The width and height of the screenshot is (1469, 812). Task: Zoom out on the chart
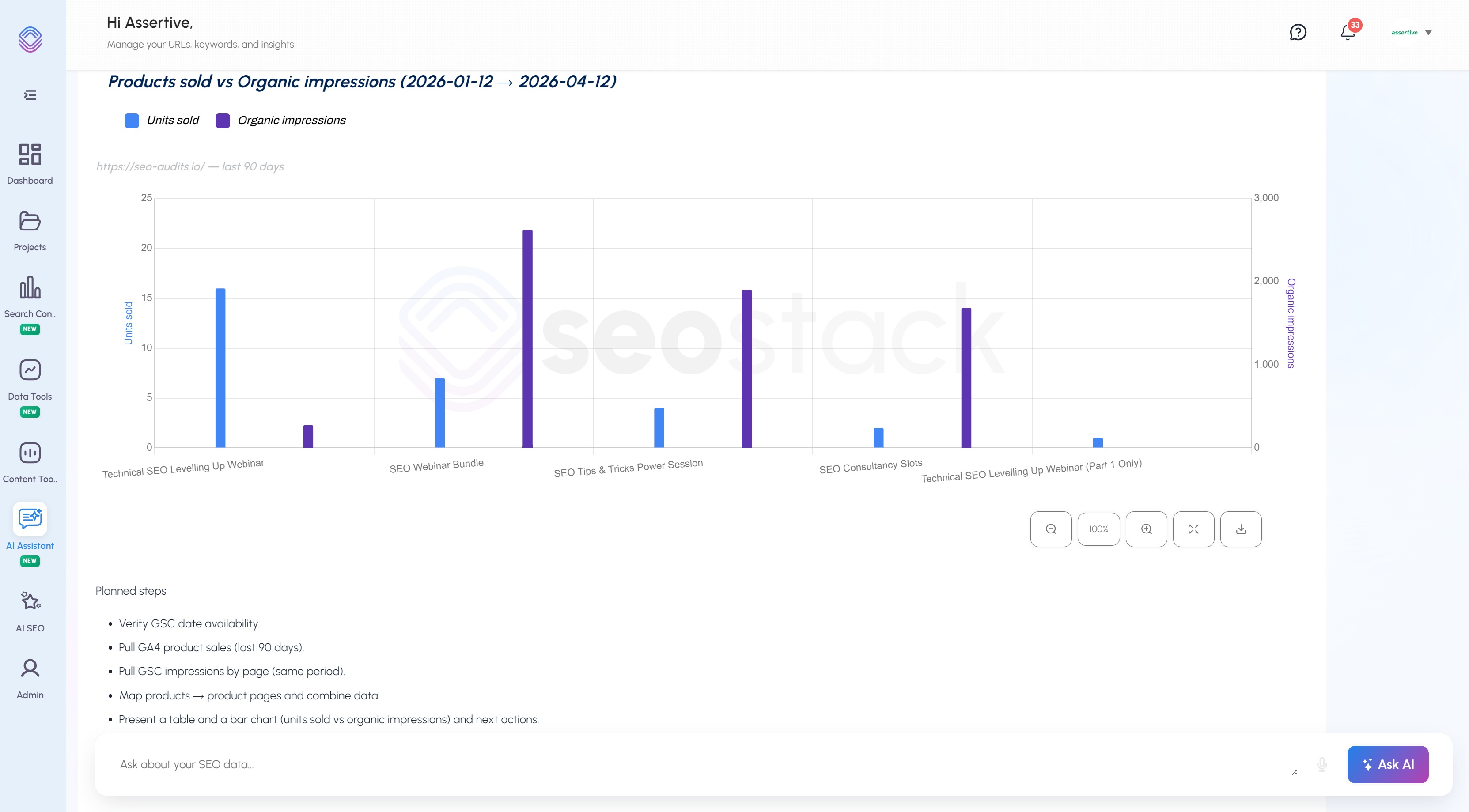point(1050,529)
